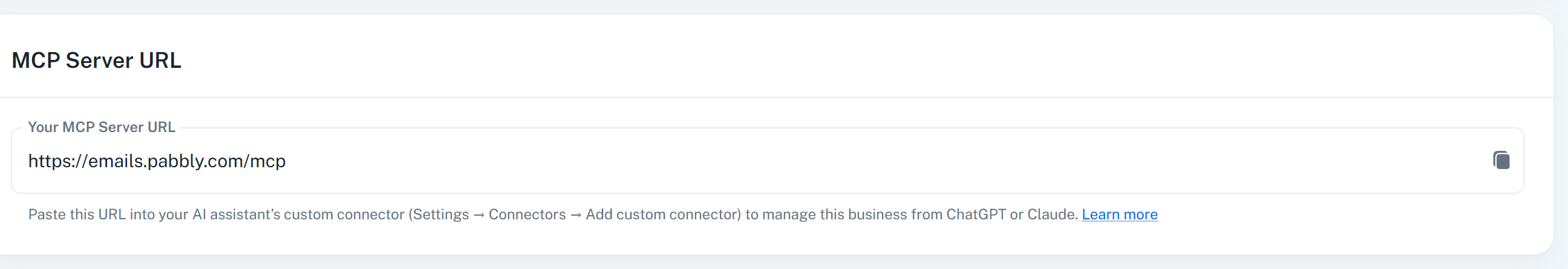Click empty space in the URL field
Image resolution: width=1568 pixels, height=269 pixels.
pos(852,161)
